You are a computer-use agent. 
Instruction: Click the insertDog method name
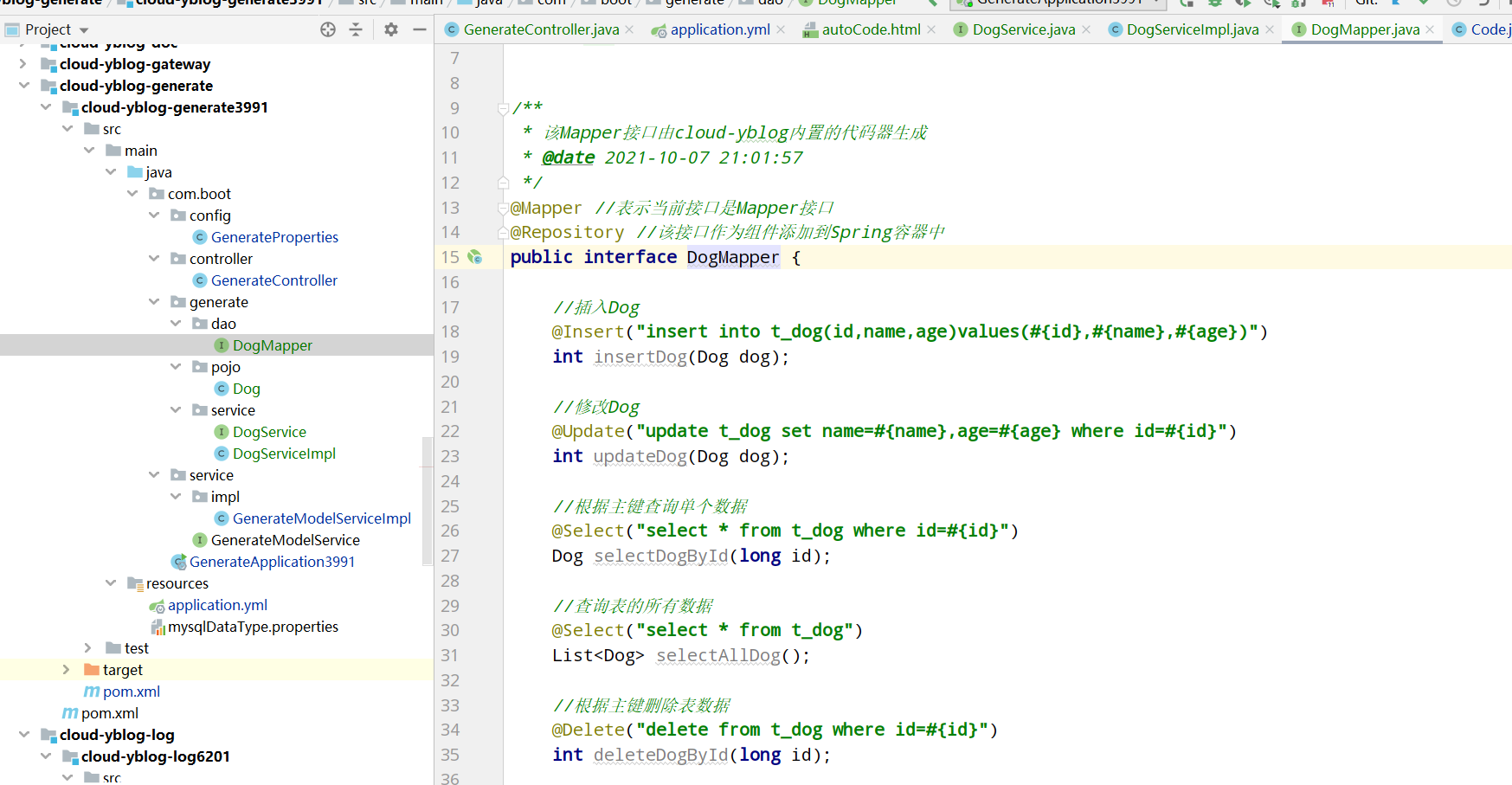pos(640,357)
